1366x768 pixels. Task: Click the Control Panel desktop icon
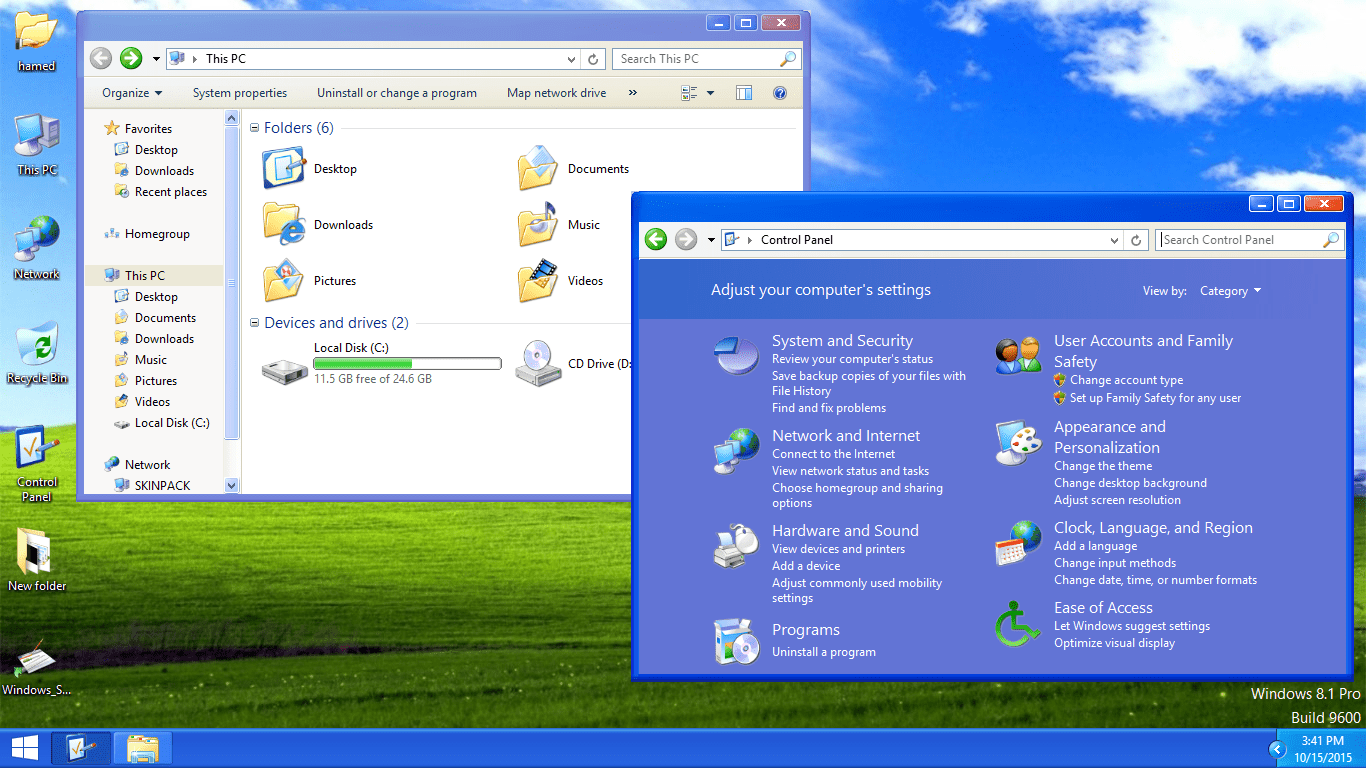(37, 448)
